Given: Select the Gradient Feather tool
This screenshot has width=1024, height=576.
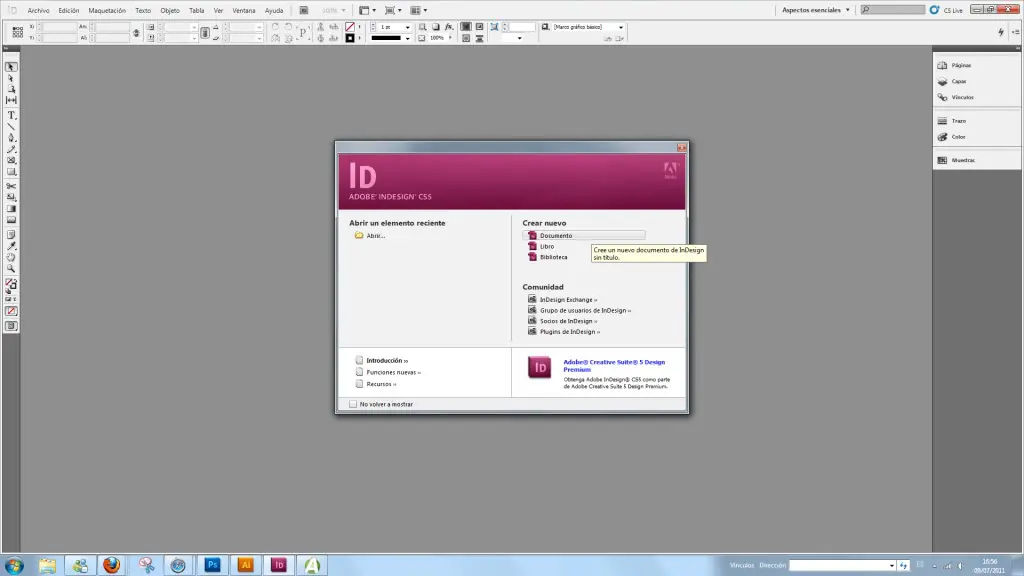Looking at the screenshot, I should pos(11,220).
